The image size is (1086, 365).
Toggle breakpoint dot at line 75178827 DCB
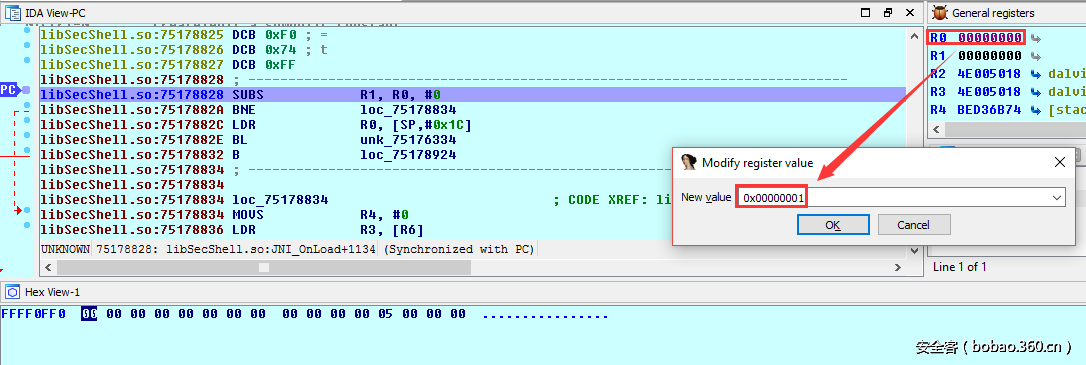pyautogui.click(x=27, y=61)
